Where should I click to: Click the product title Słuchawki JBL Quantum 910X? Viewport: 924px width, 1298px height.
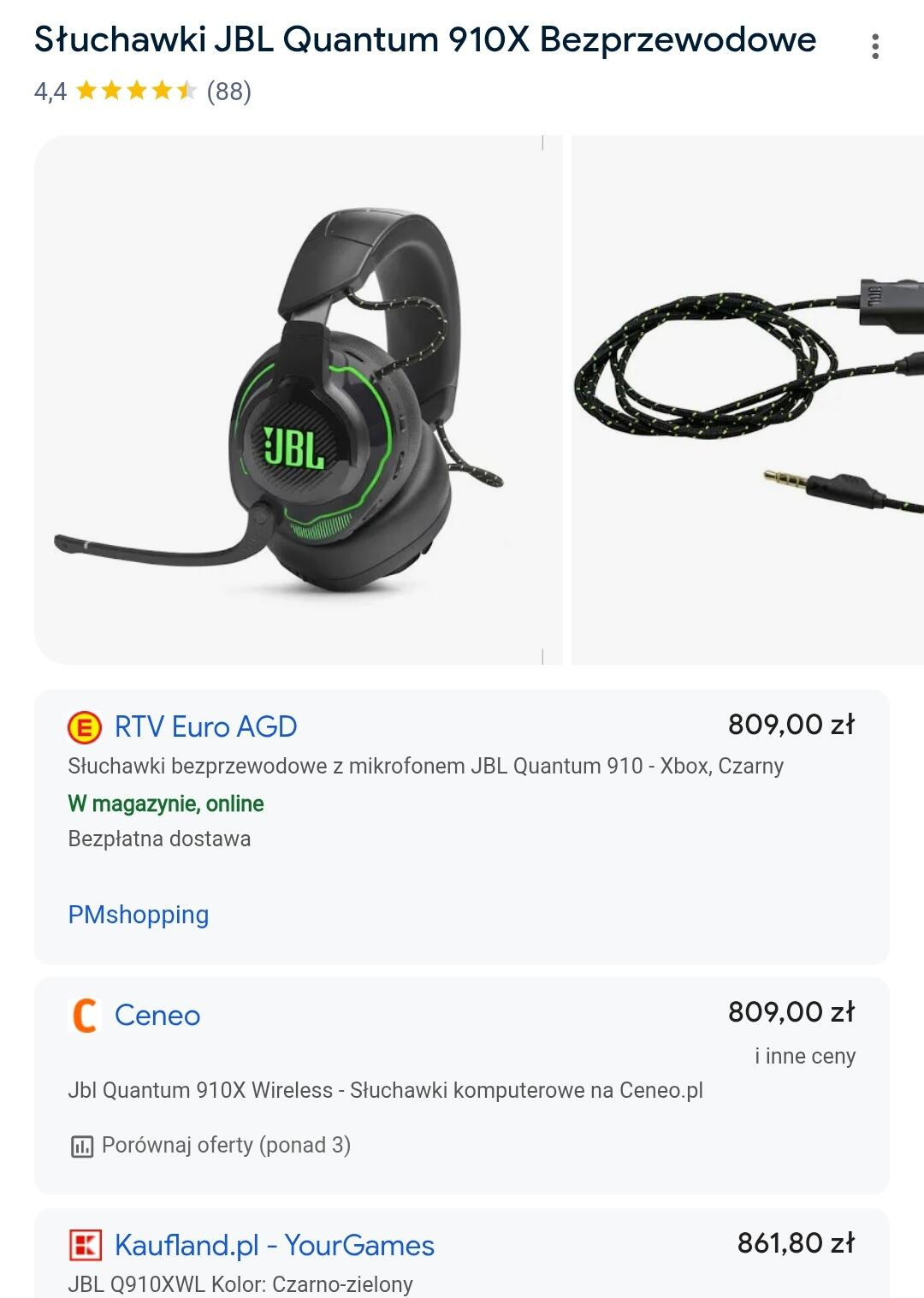click(425, 39)
